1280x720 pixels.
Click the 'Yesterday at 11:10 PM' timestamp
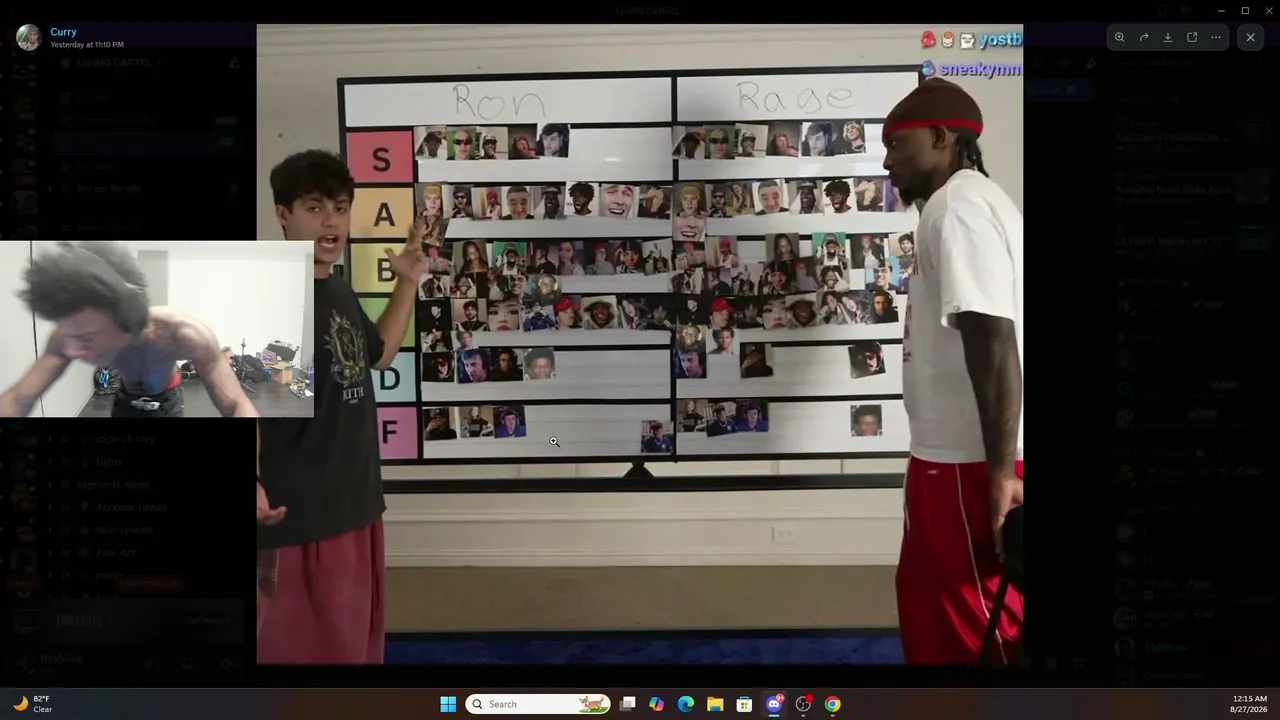(x=87, y=45)
